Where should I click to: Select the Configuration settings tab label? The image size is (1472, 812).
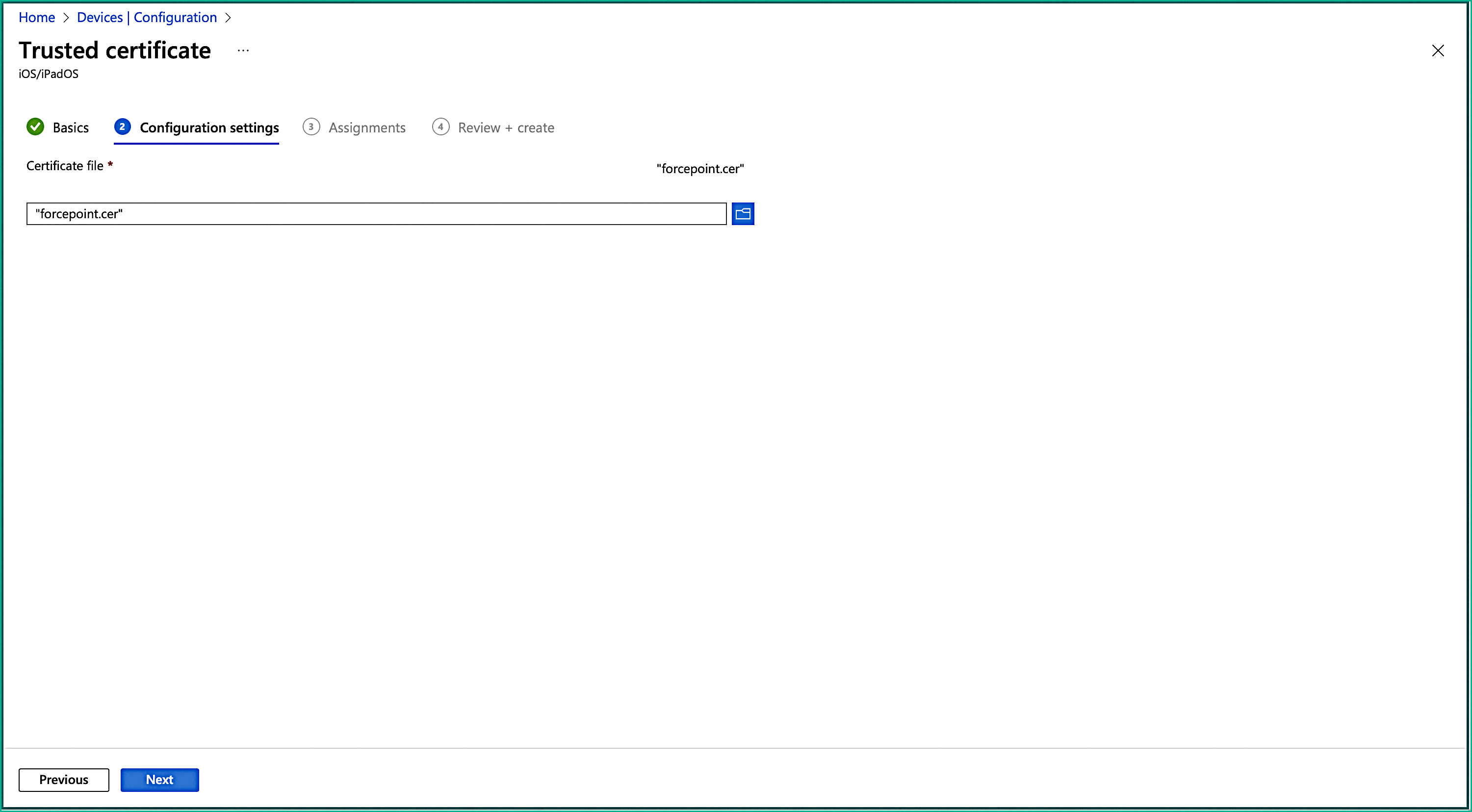pos(209,127)
